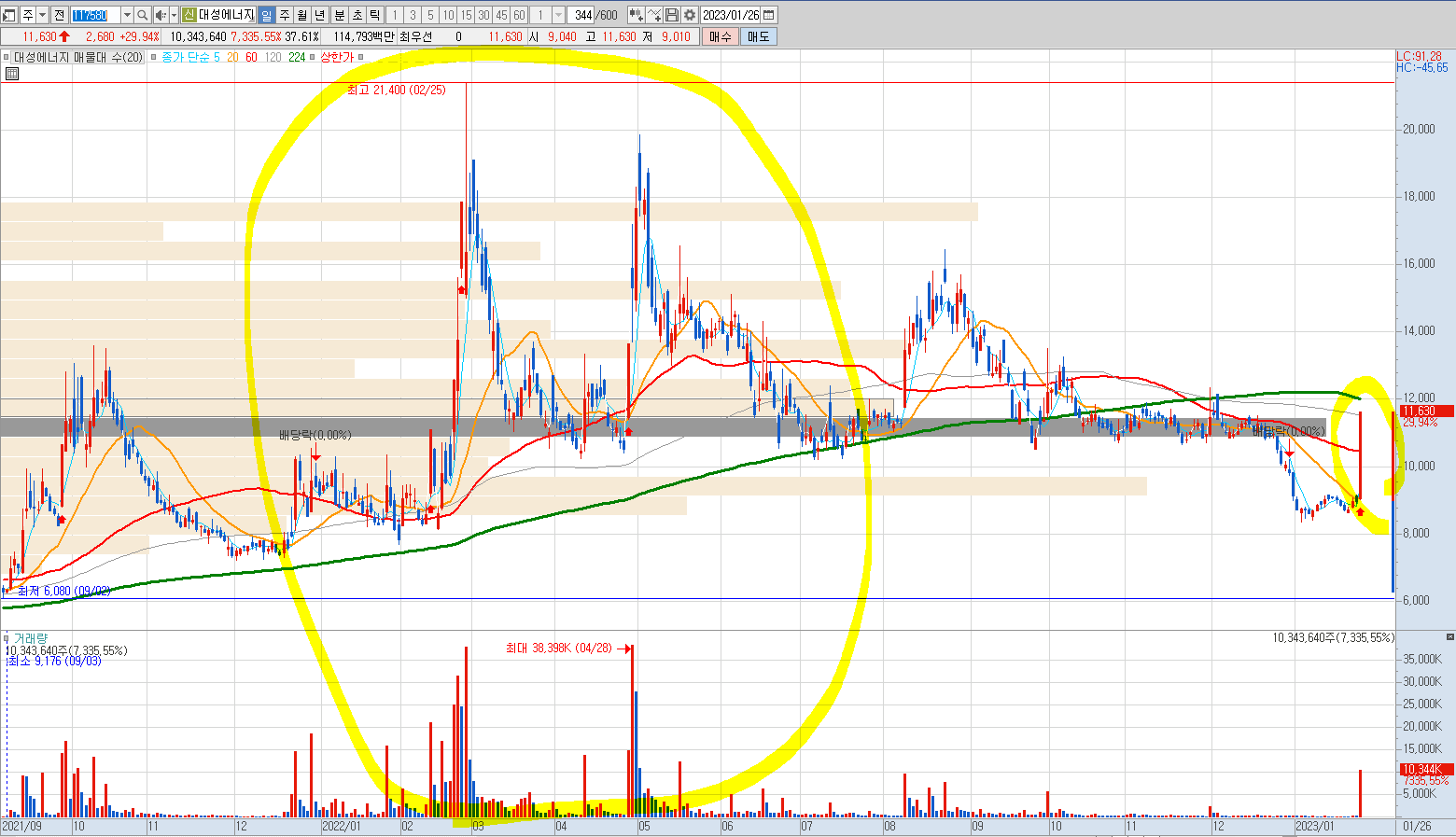This screenshot has width=1456, height=837.
Task: Open the dropdown arrow next to 주
Action: (42, 15)
